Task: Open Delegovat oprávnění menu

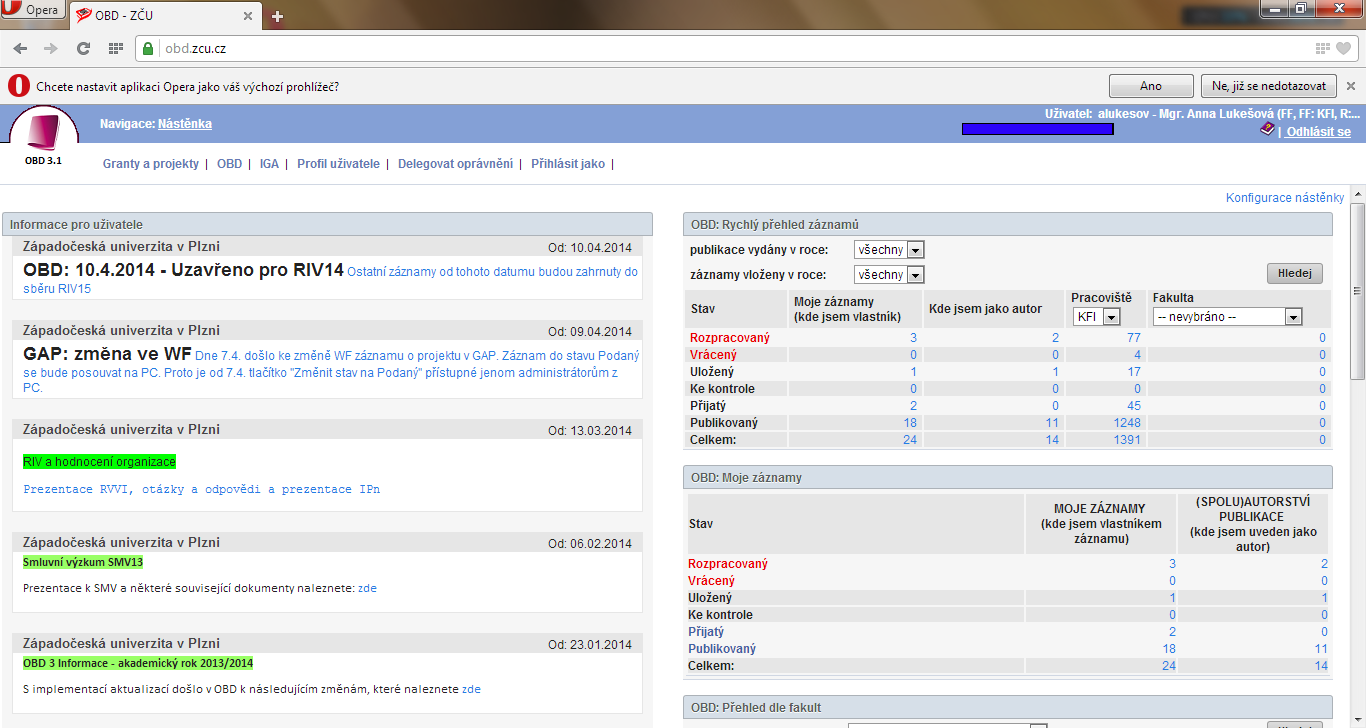Action: pyautogui.click(x=455, y=164)
